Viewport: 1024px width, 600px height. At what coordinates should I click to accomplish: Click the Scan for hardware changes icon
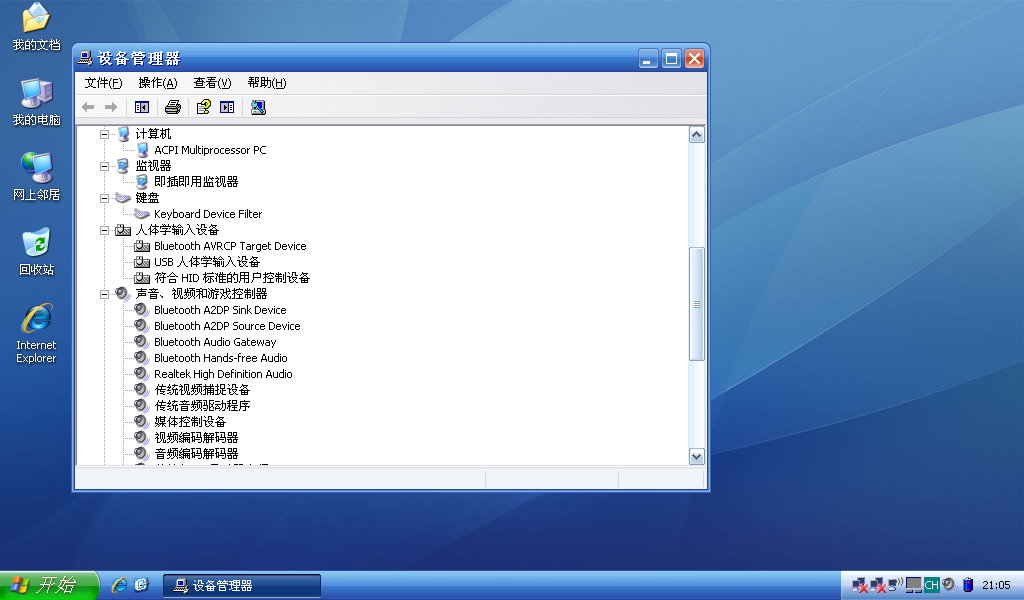[258, 107]
